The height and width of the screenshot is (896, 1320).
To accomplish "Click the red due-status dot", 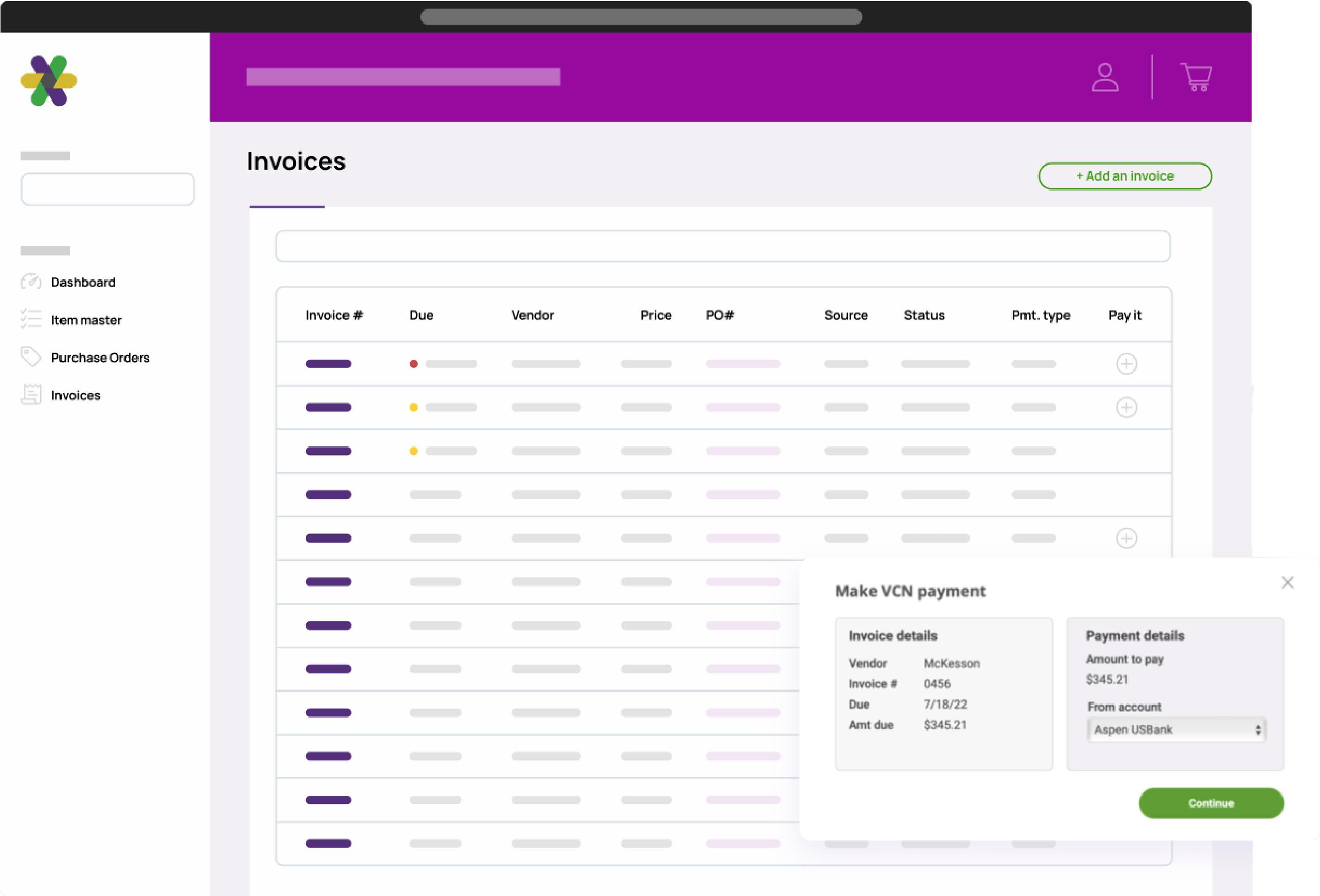I will [x=413, y=363].
